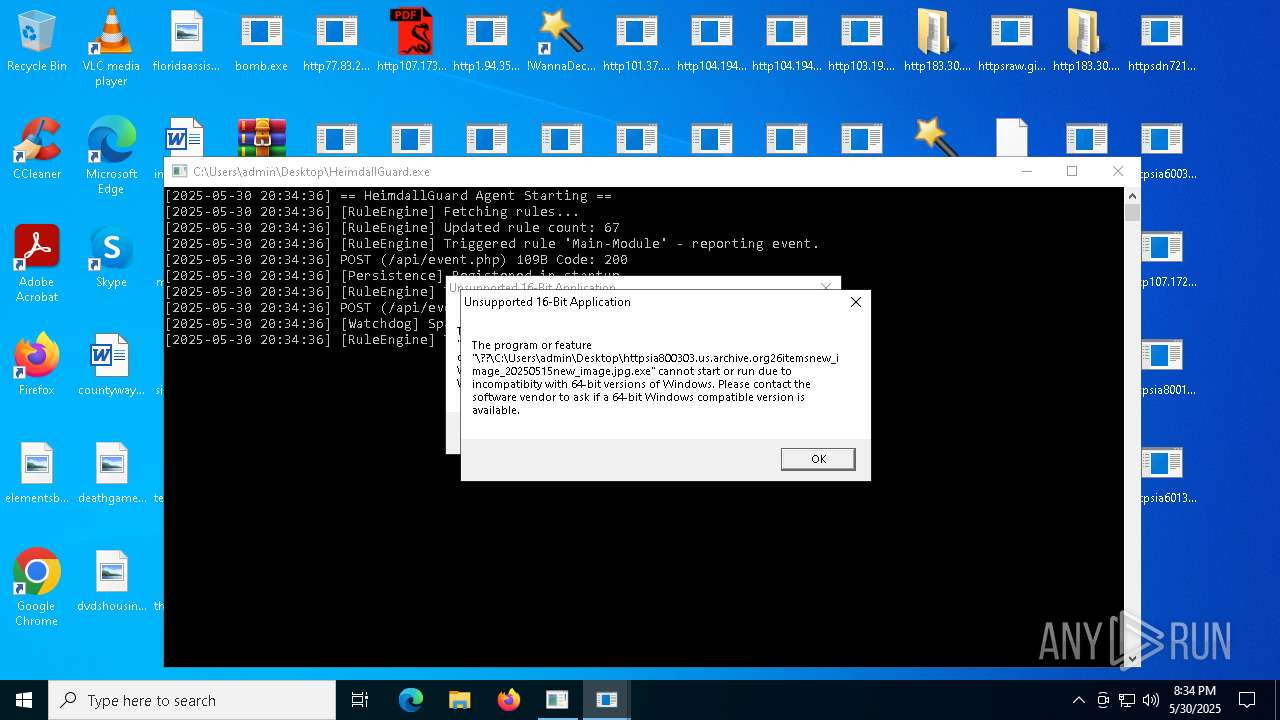The image size is (1280, 720).
Task: Click the taskbar search box
Action: point(192,700)
